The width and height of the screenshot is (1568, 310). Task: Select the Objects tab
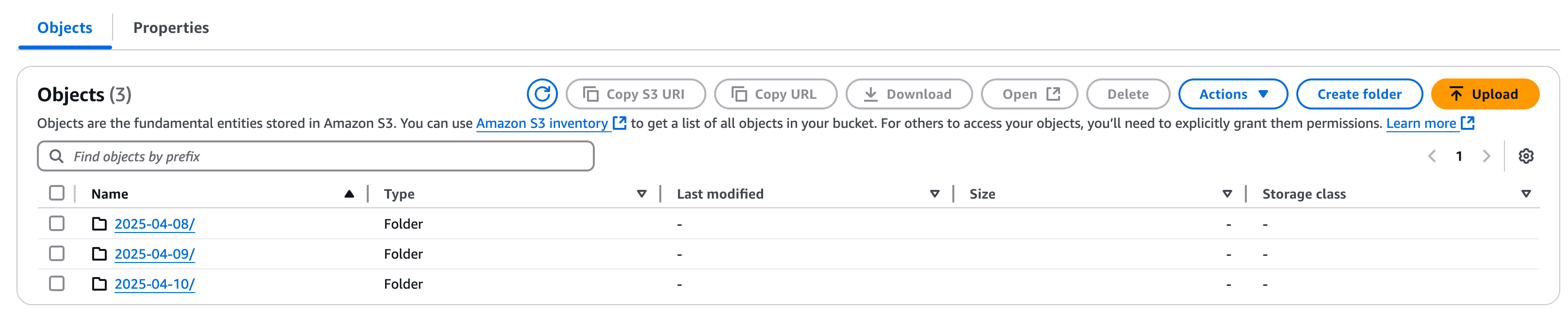pyautogui.click(x=65, y=28)
